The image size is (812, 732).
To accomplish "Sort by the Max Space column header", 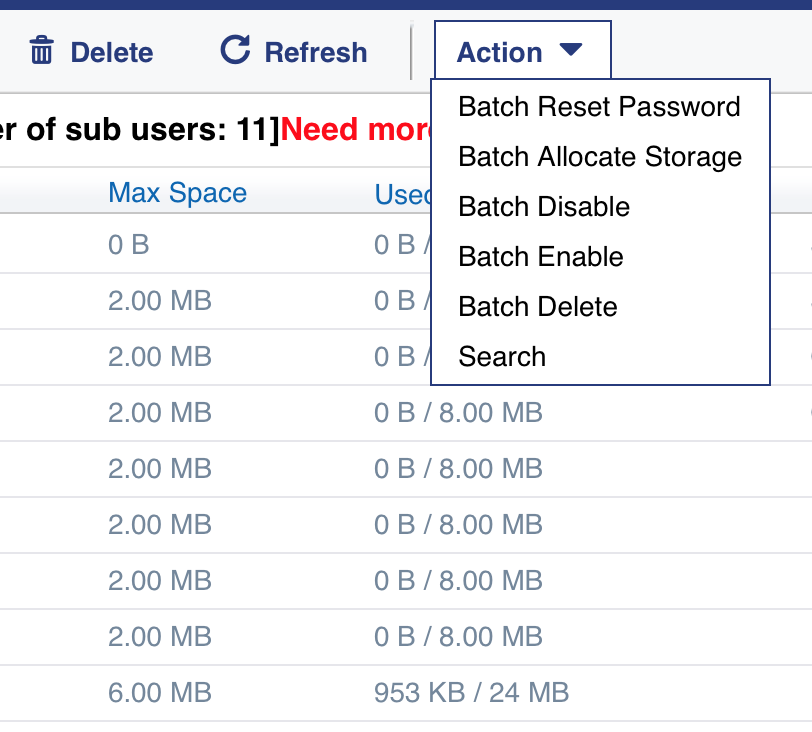I will click(177, 193).
